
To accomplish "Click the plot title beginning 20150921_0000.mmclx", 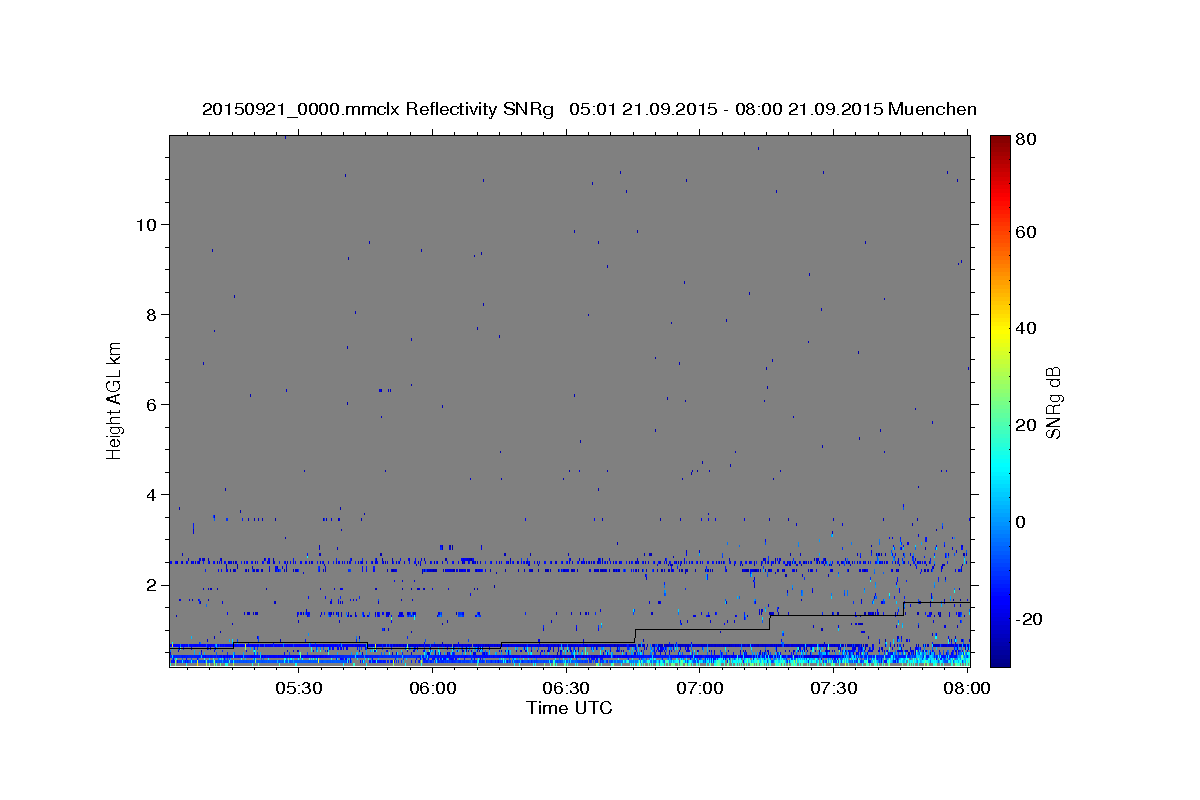I will [589, 109].
